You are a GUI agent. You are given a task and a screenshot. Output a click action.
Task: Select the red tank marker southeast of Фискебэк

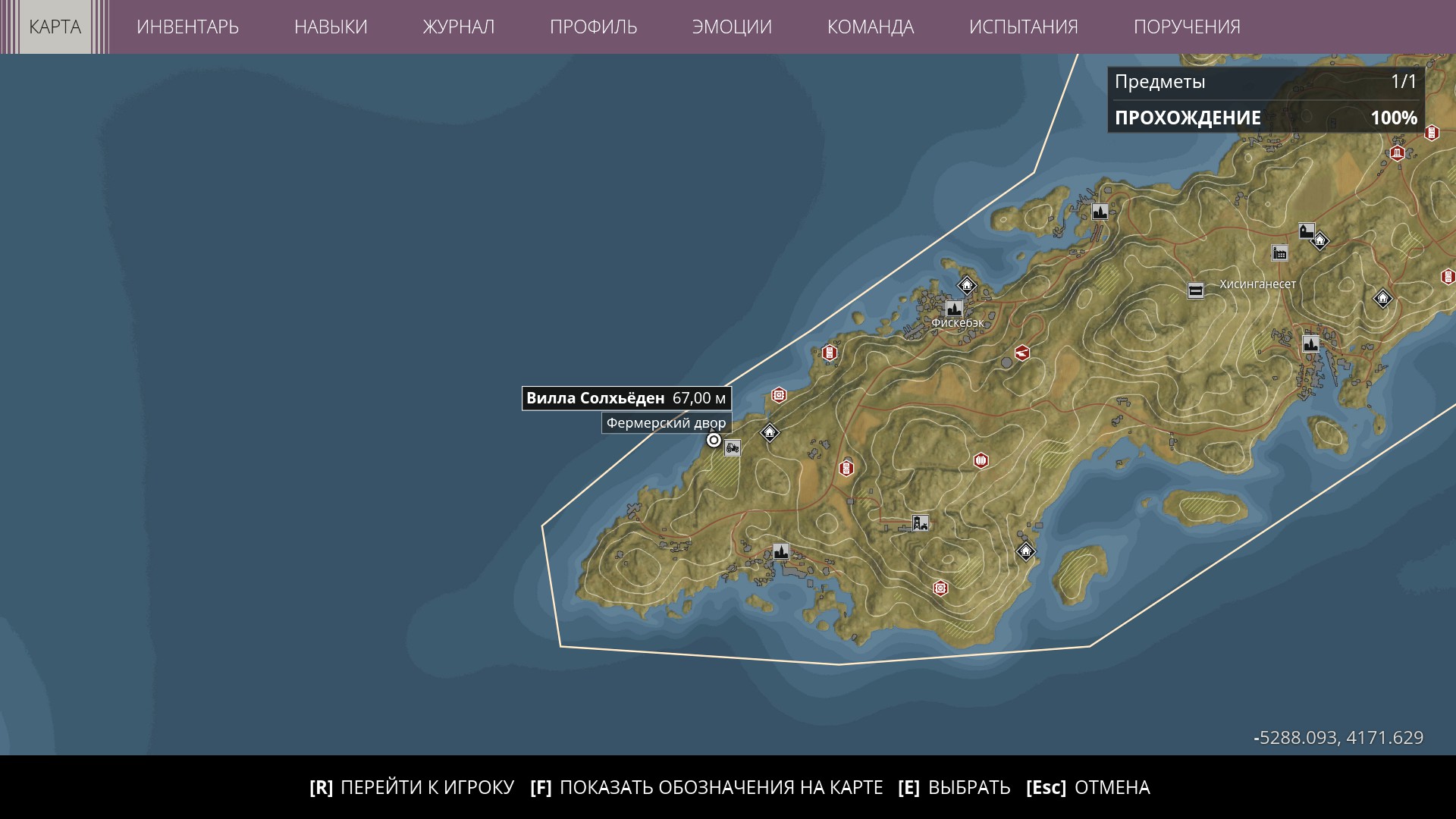click(x=1022, y=352)
